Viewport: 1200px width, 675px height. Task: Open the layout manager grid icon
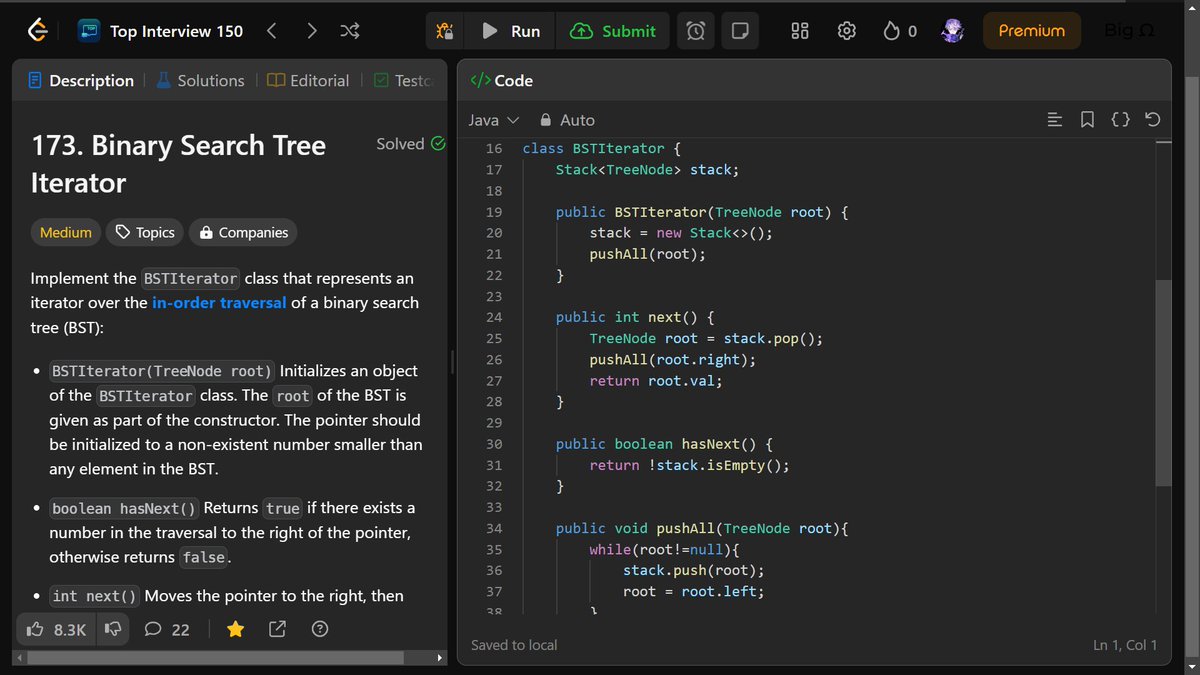[800, 31]
